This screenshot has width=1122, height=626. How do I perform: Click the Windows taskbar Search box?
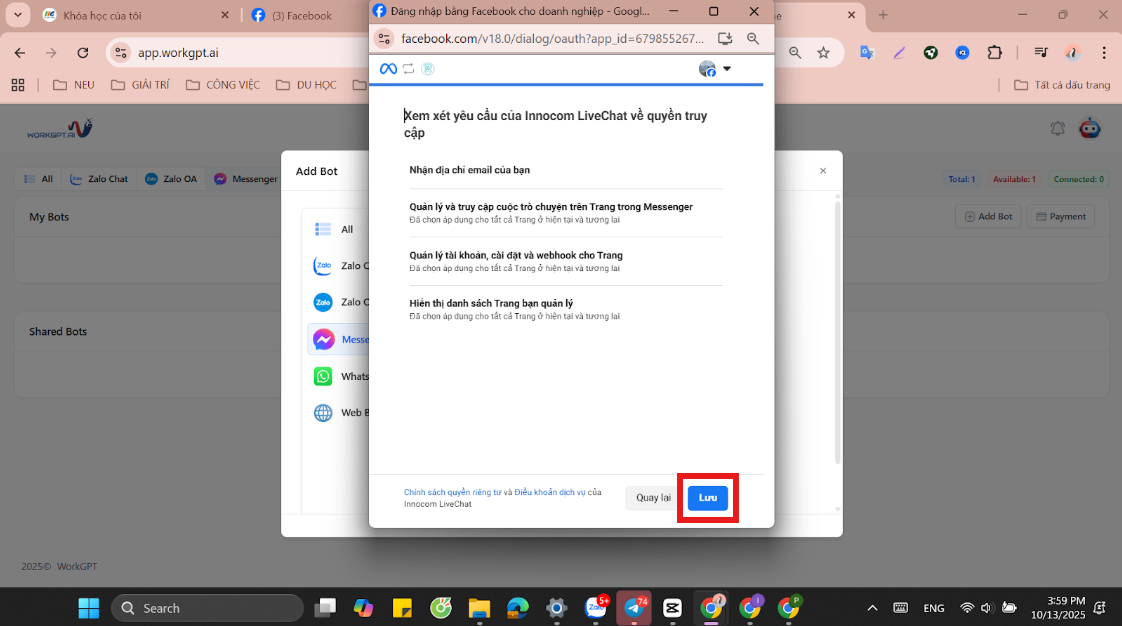pyautogui.click(x=207, y=608)
